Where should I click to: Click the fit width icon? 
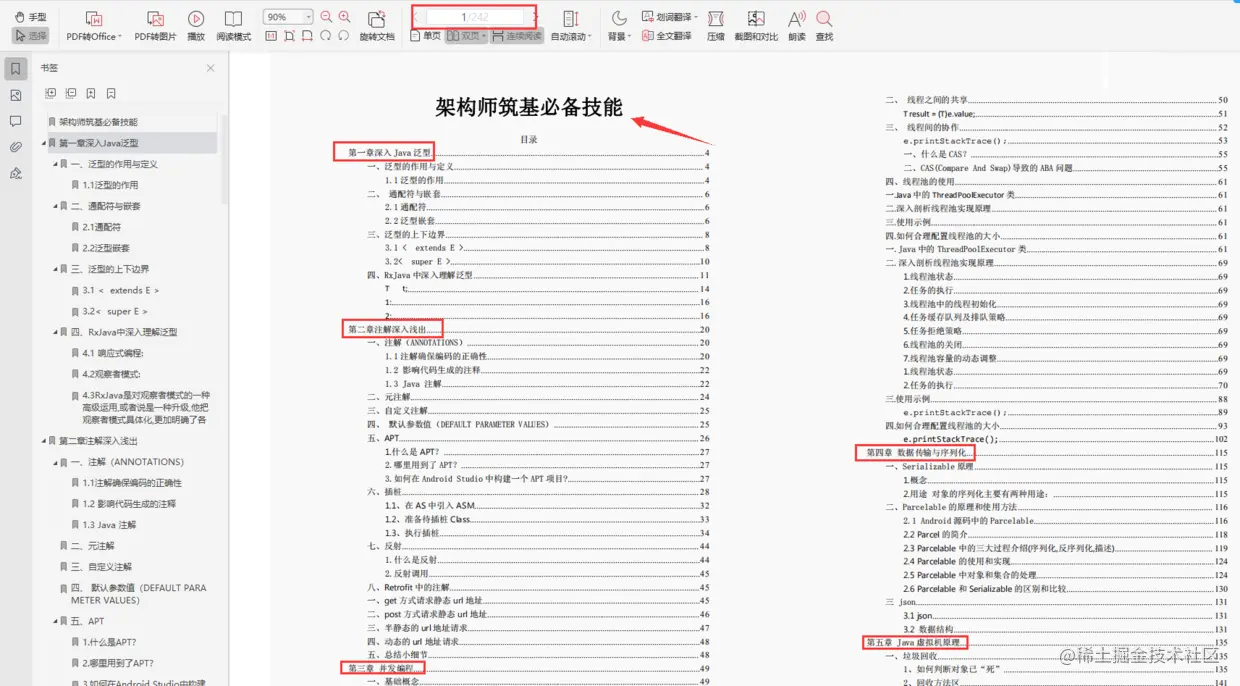point(307,36)
